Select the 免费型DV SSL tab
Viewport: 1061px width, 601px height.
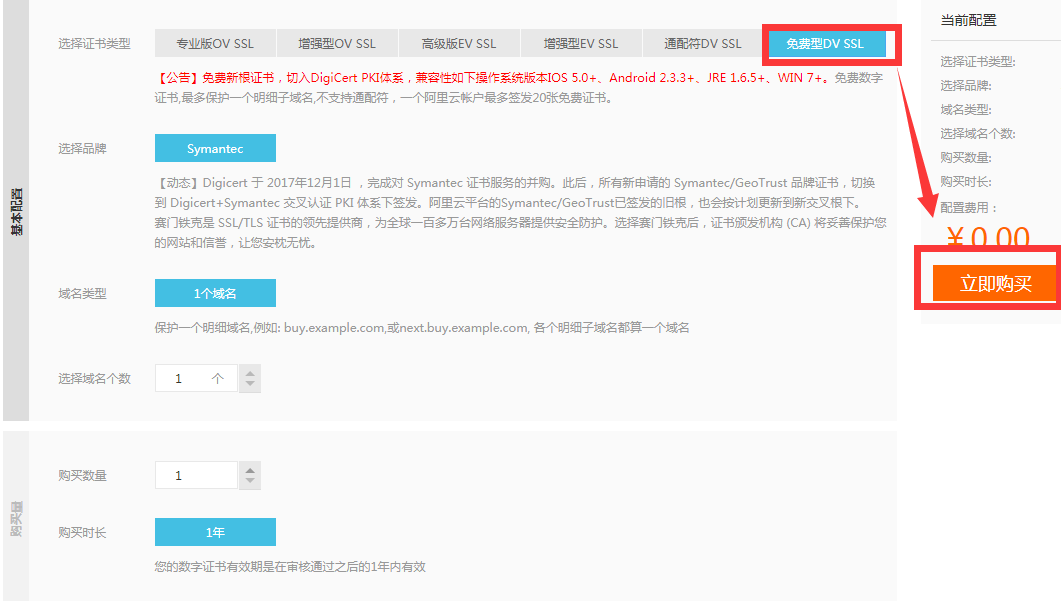coord(825,44)
